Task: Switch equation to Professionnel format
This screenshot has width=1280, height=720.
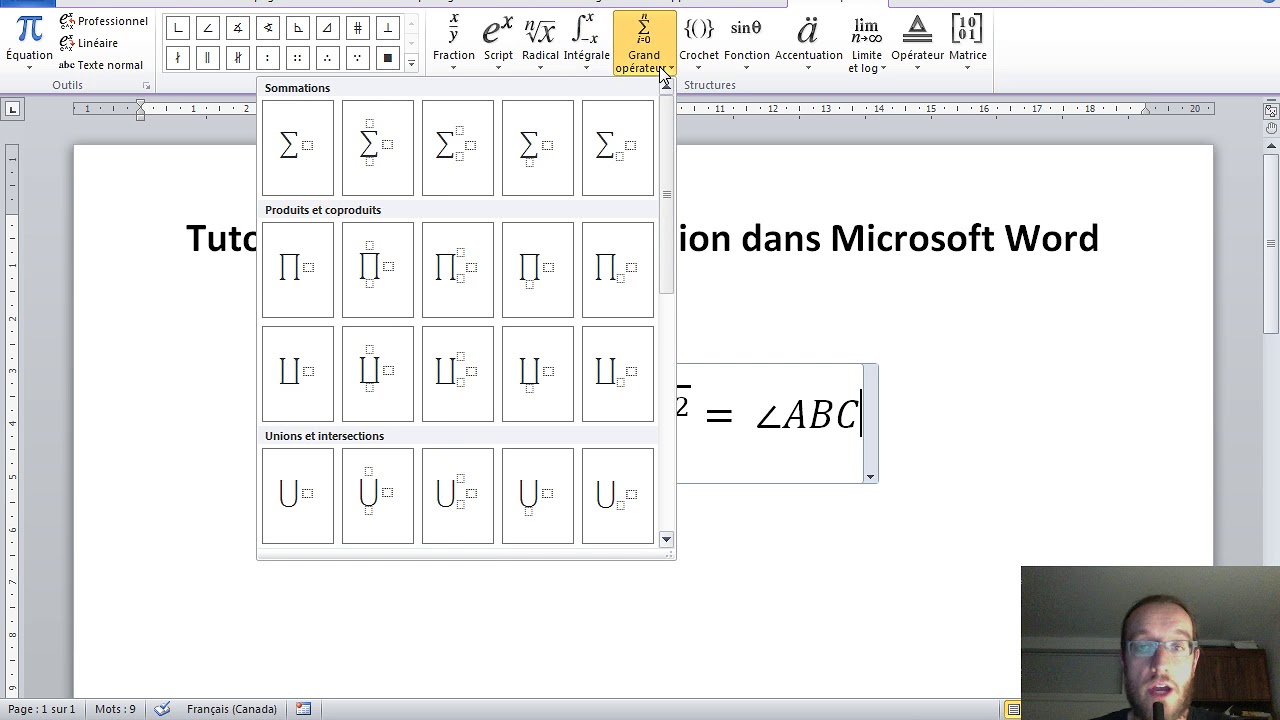Action: (103, 21)
